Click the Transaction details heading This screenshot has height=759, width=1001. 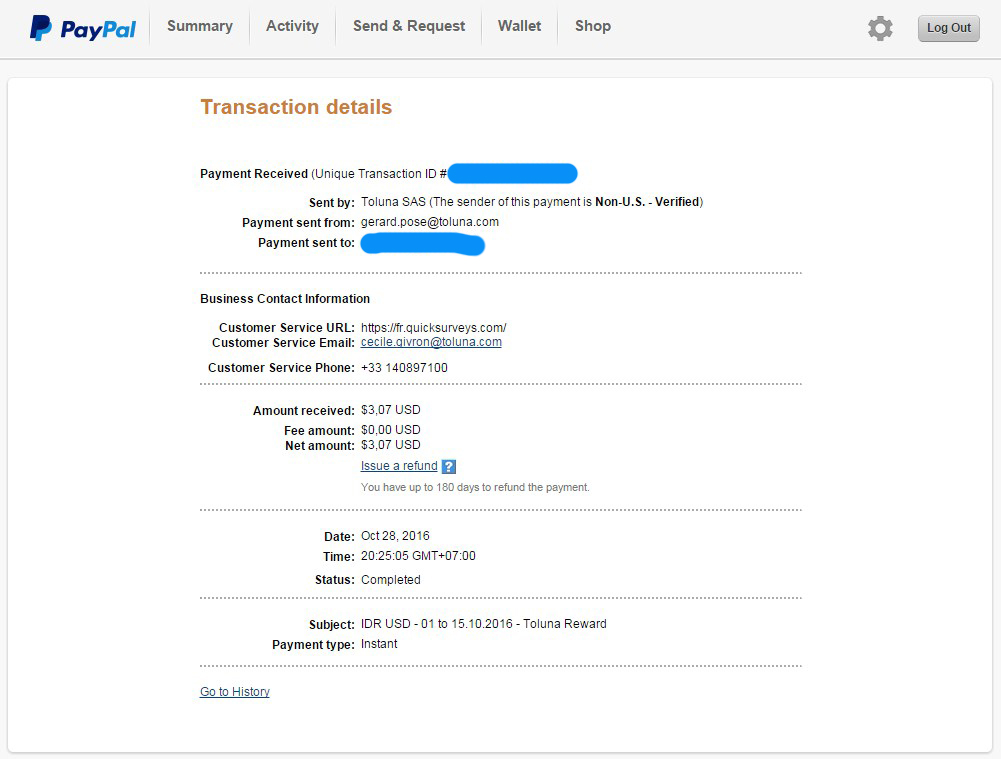[296, 107]
